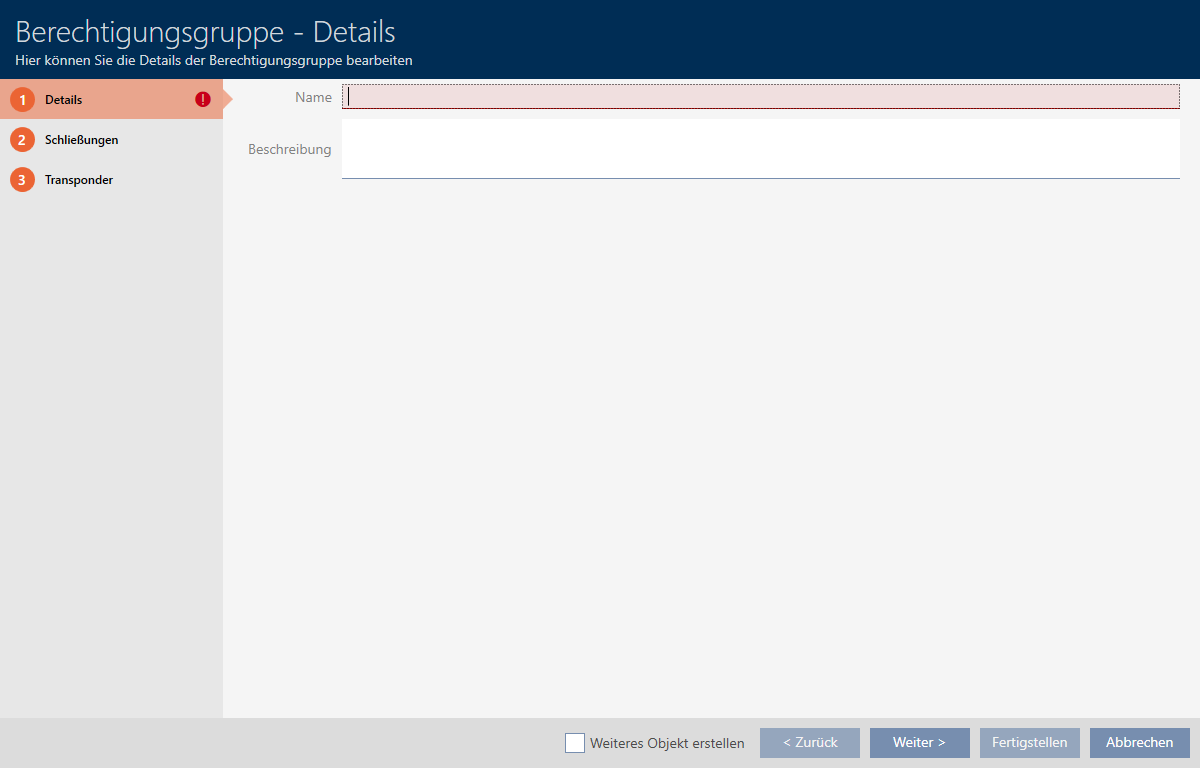Screen dimensions: 1200x768
Task: Select the step 2 number circle icon
Action: [22, 140]
